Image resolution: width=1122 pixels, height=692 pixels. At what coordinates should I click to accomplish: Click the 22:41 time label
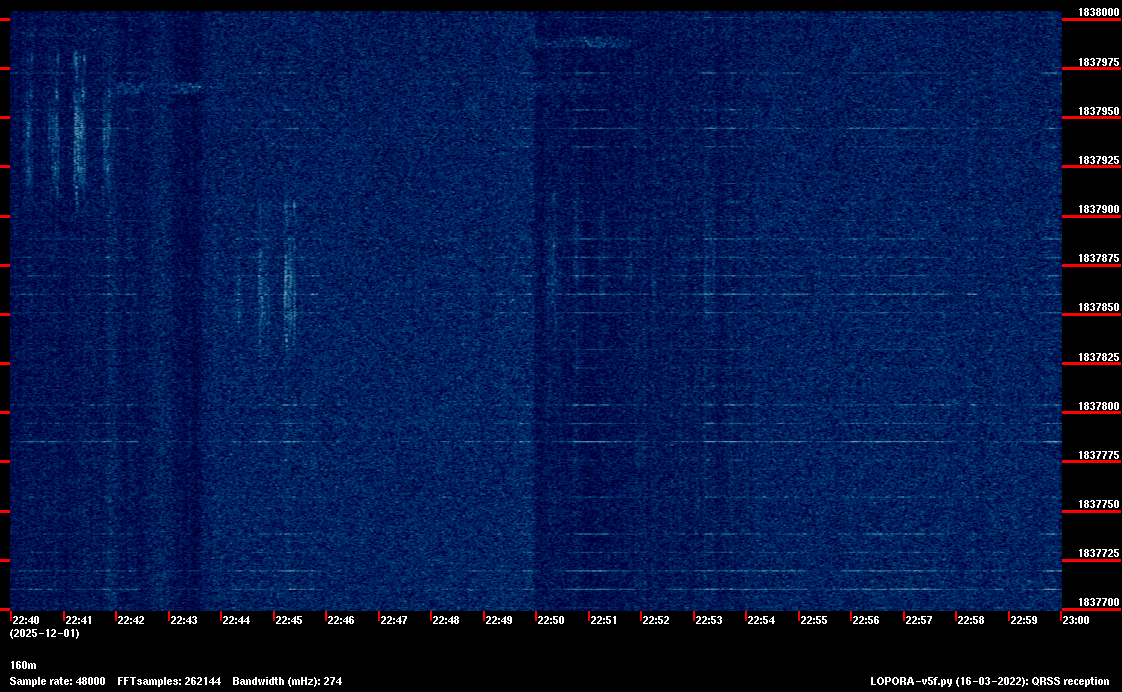point(79,620)
